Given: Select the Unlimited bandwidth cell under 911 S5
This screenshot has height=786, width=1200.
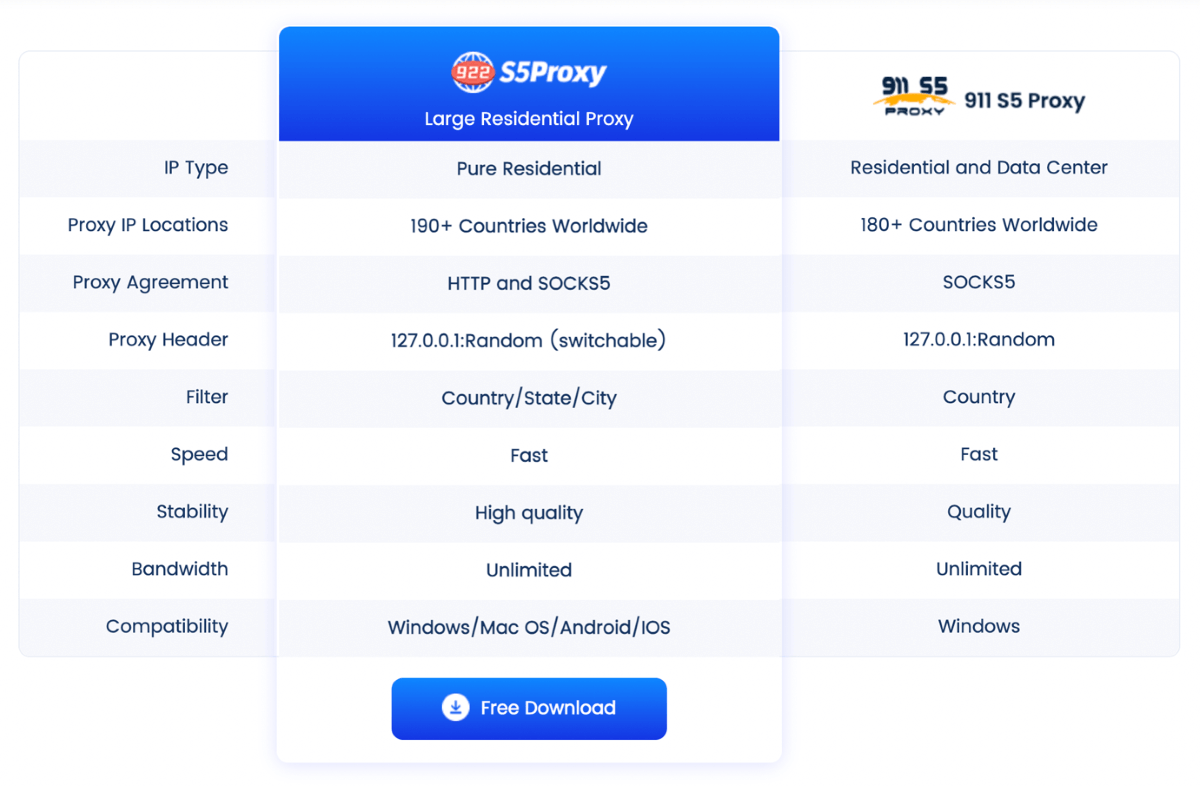Looking at the screenshot, I should pyautogui.click(x=979, y=569).
